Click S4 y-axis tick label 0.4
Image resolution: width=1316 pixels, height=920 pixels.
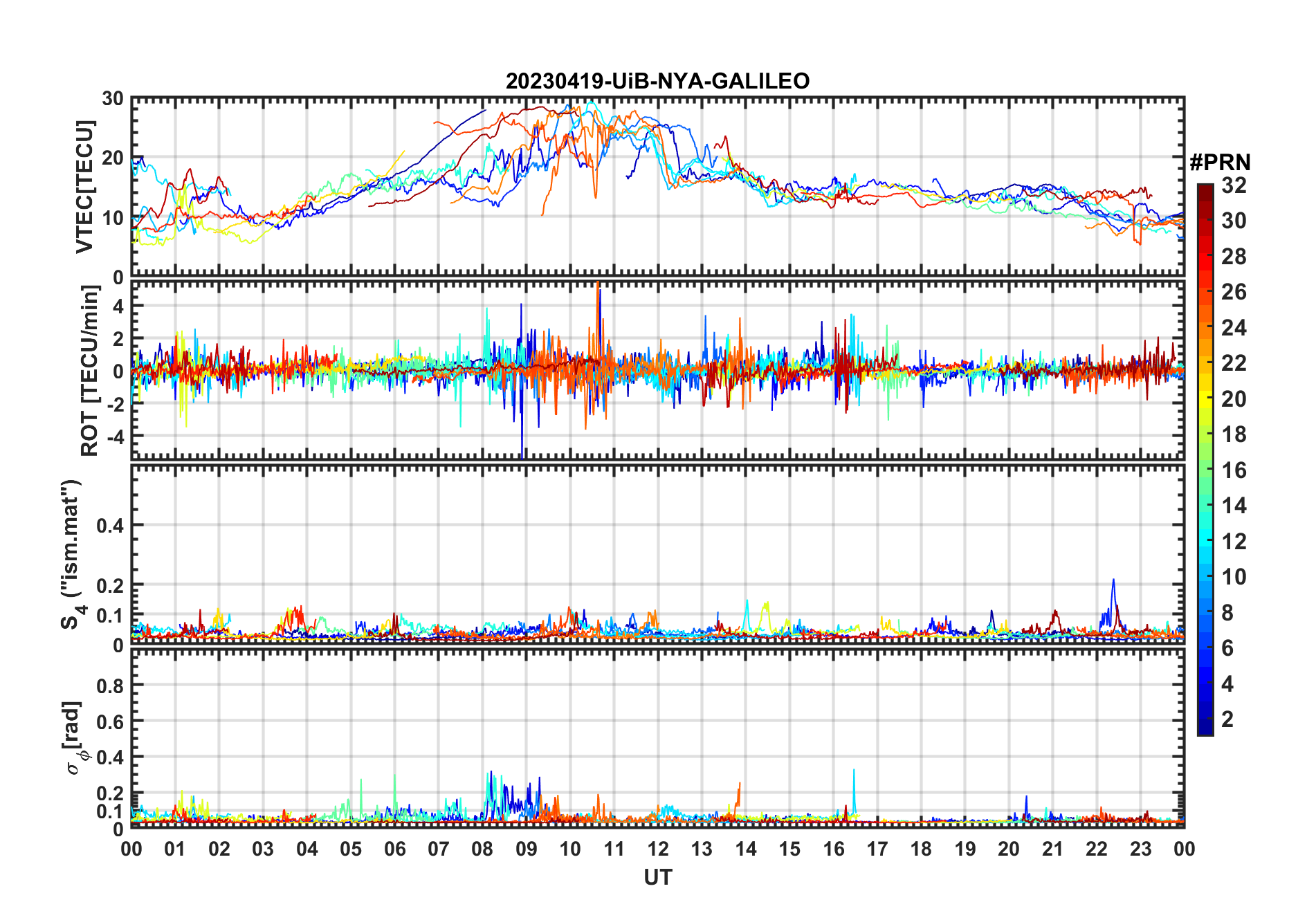(110, 526)
